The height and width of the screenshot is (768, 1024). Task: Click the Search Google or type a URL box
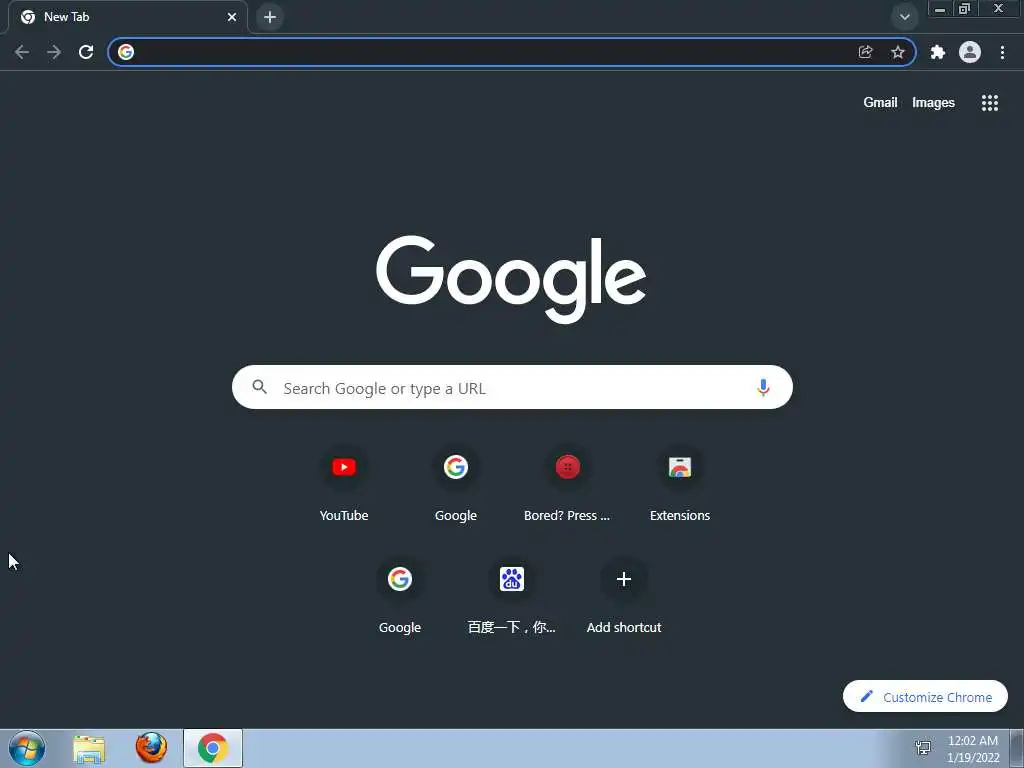click(x=513, y=387)
